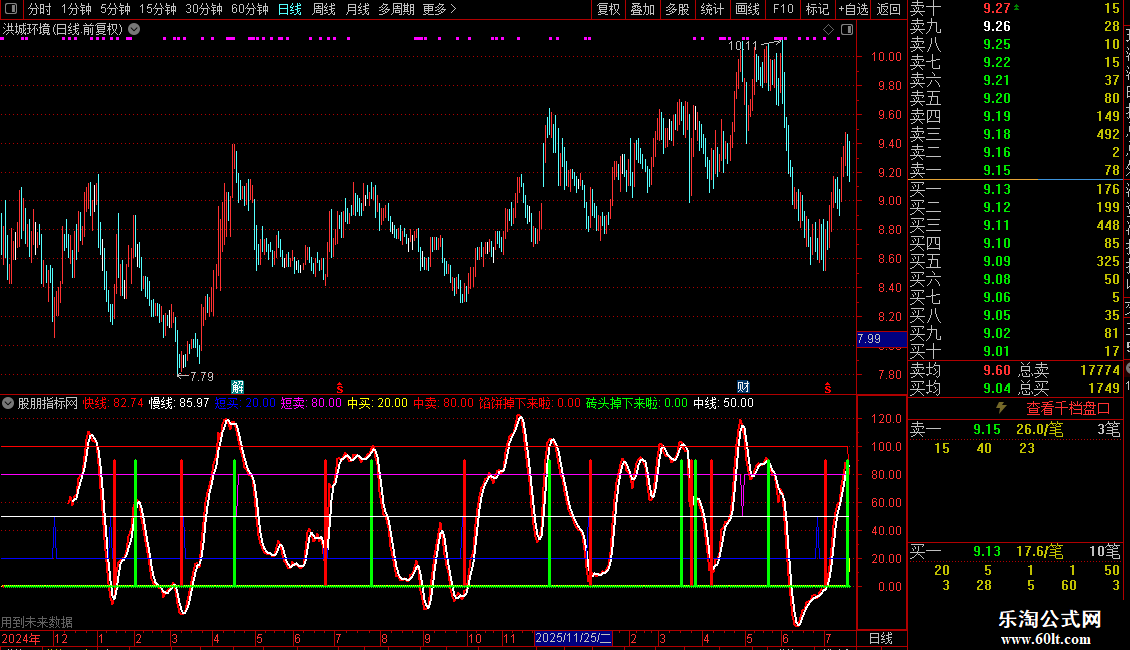This screenshot has width=1130, height=650.
Task: Switch to 周线 weekly chart
Action: pyautogui.click(x=324, y=9)
